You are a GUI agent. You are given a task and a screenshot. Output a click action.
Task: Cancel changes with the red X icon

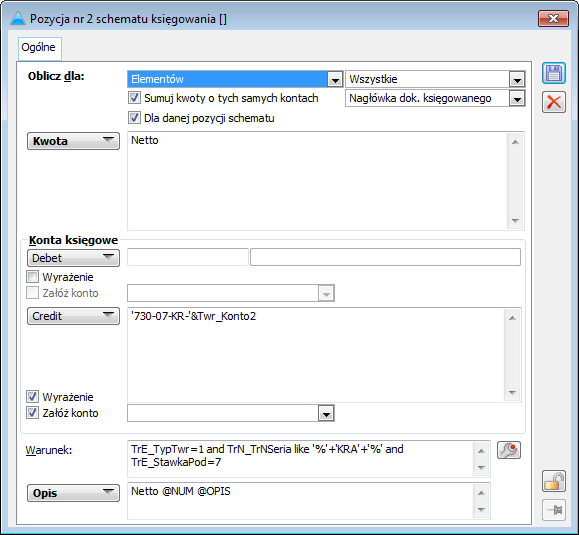coord(554,102)
